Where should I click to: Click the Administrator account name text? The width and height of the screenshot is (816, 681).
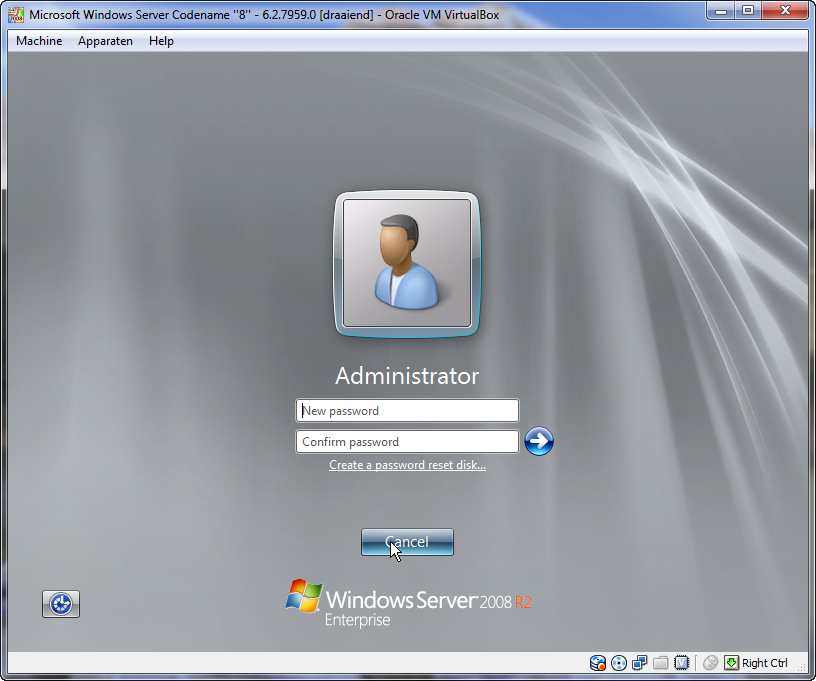(407, 376)
